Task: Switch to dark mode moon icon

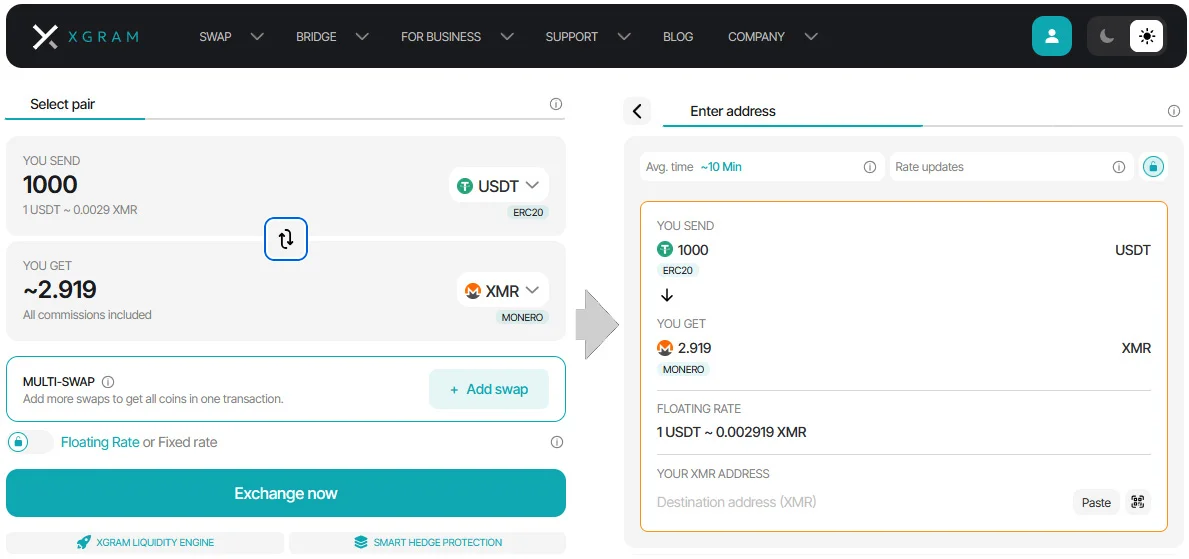Action: (x=1107, y=36)
